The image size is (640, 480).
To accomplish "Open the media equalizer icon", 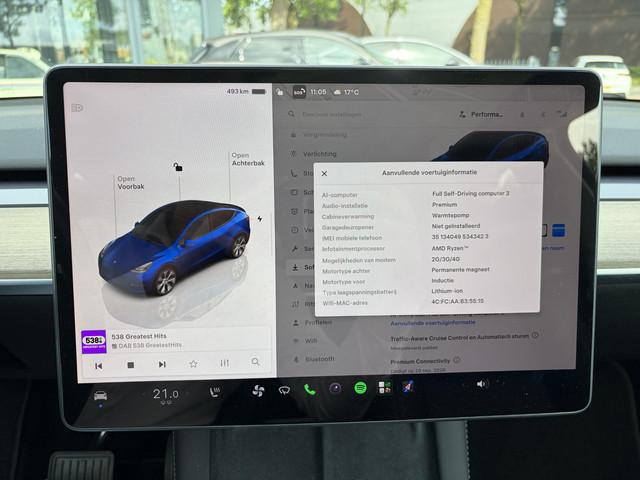I will click(224, 362).
